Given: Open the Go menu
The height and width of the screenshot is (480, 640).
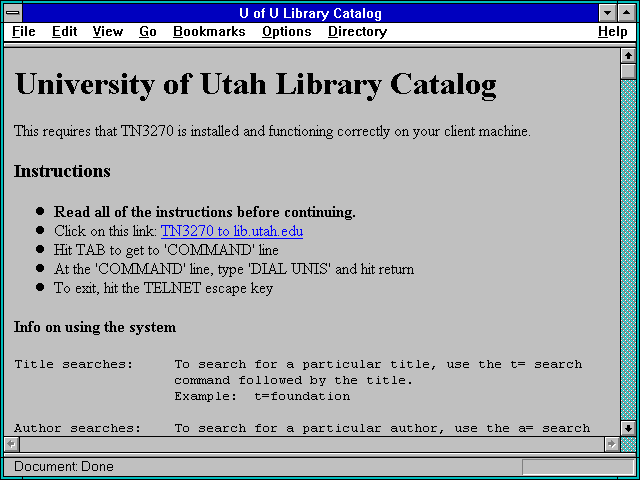Looking at the screenshot, I should pyautogui.click(x=148, y=32).
